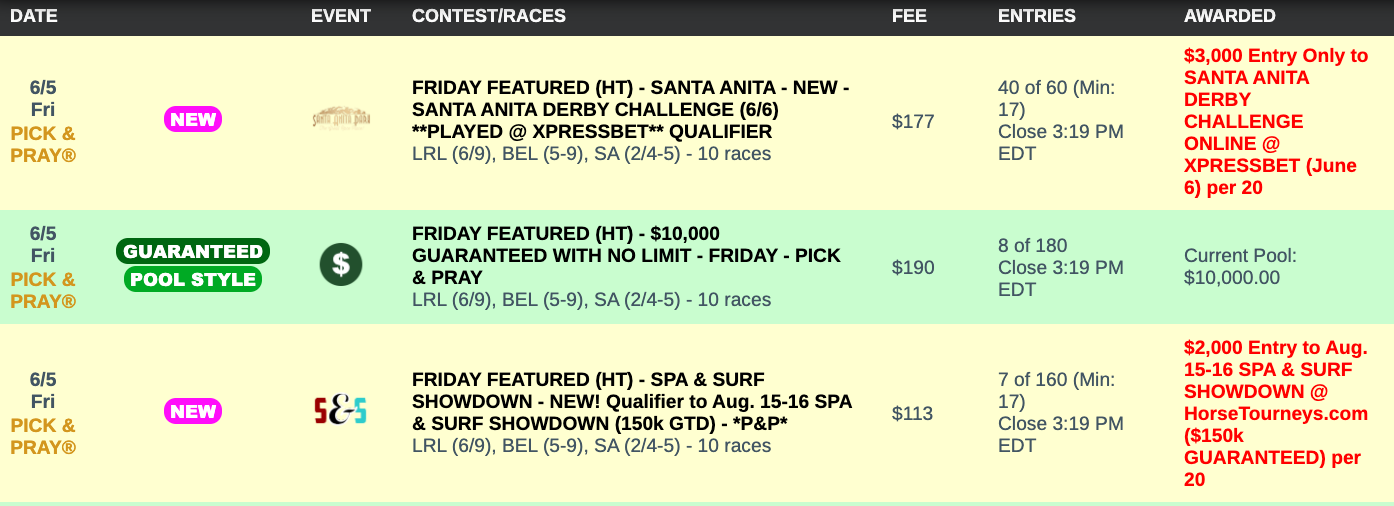This screenshot has height=506, width=1394.
Task: Sort by the FEE column header
Action: [909, 16]
